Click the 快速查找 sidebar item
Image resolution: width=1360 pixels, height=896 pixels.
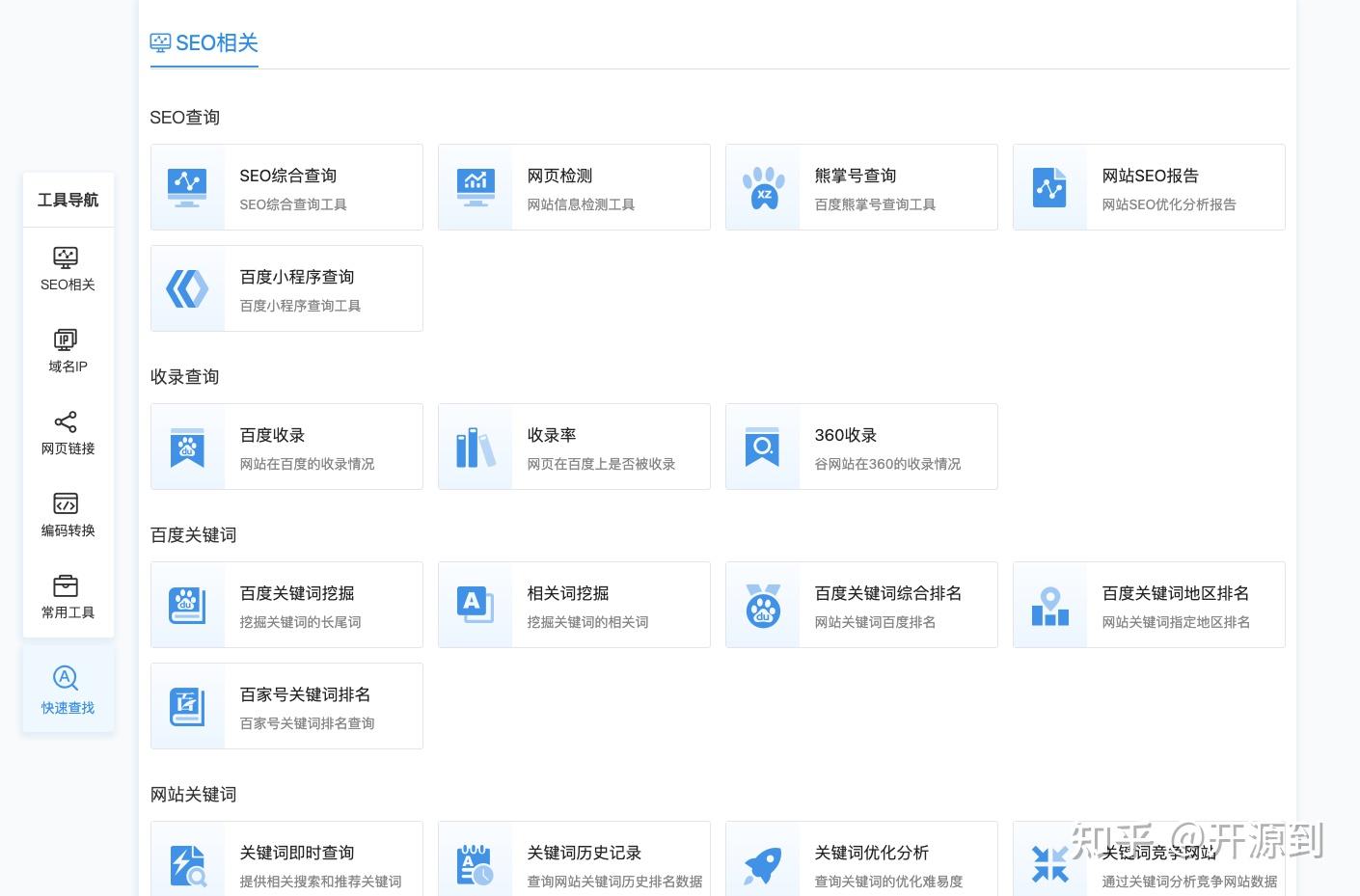67,689
